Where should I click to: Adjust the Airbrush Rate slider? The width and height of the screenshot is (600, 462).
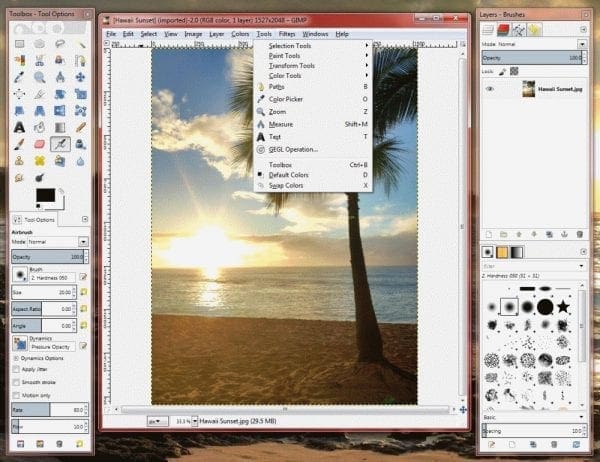[x=48, y=410]
